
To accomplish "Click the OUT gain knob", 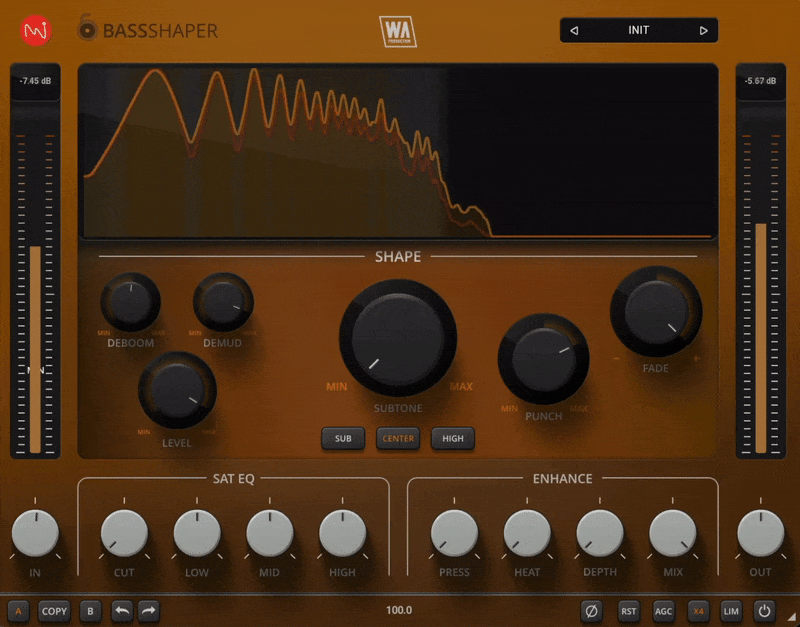I will [x=760, y=533].
